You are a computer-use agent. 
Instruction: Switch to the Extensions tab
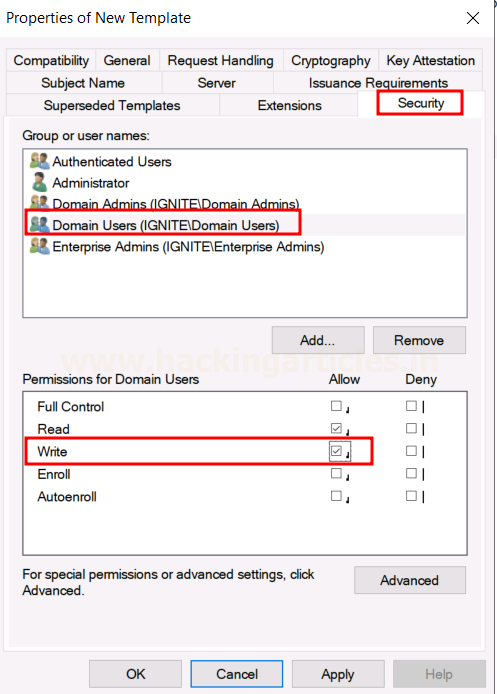click(x=289, y=105)
